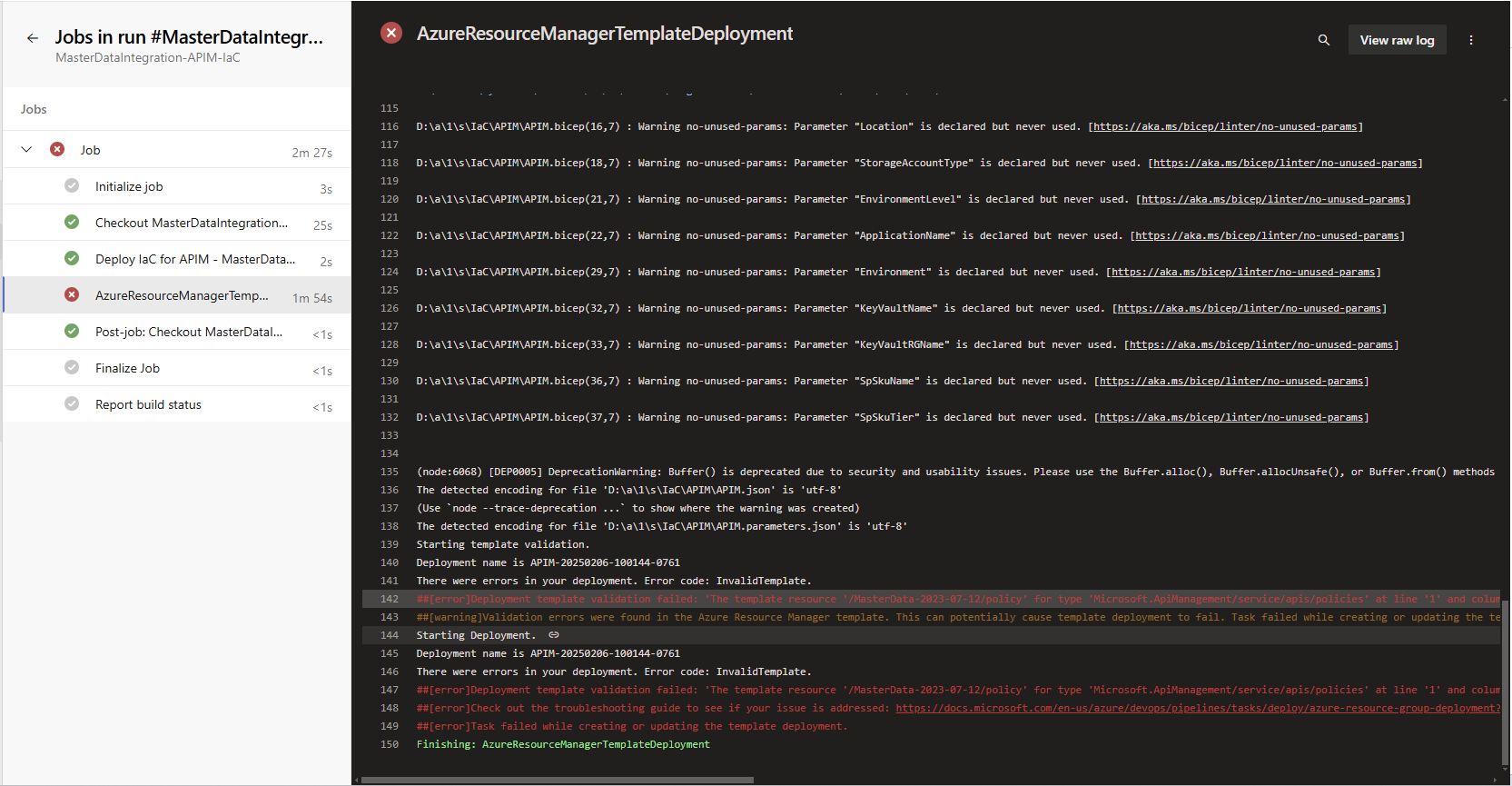
Task: Click 'There were errors in your deployment' line 141
Action: [614, 581]
